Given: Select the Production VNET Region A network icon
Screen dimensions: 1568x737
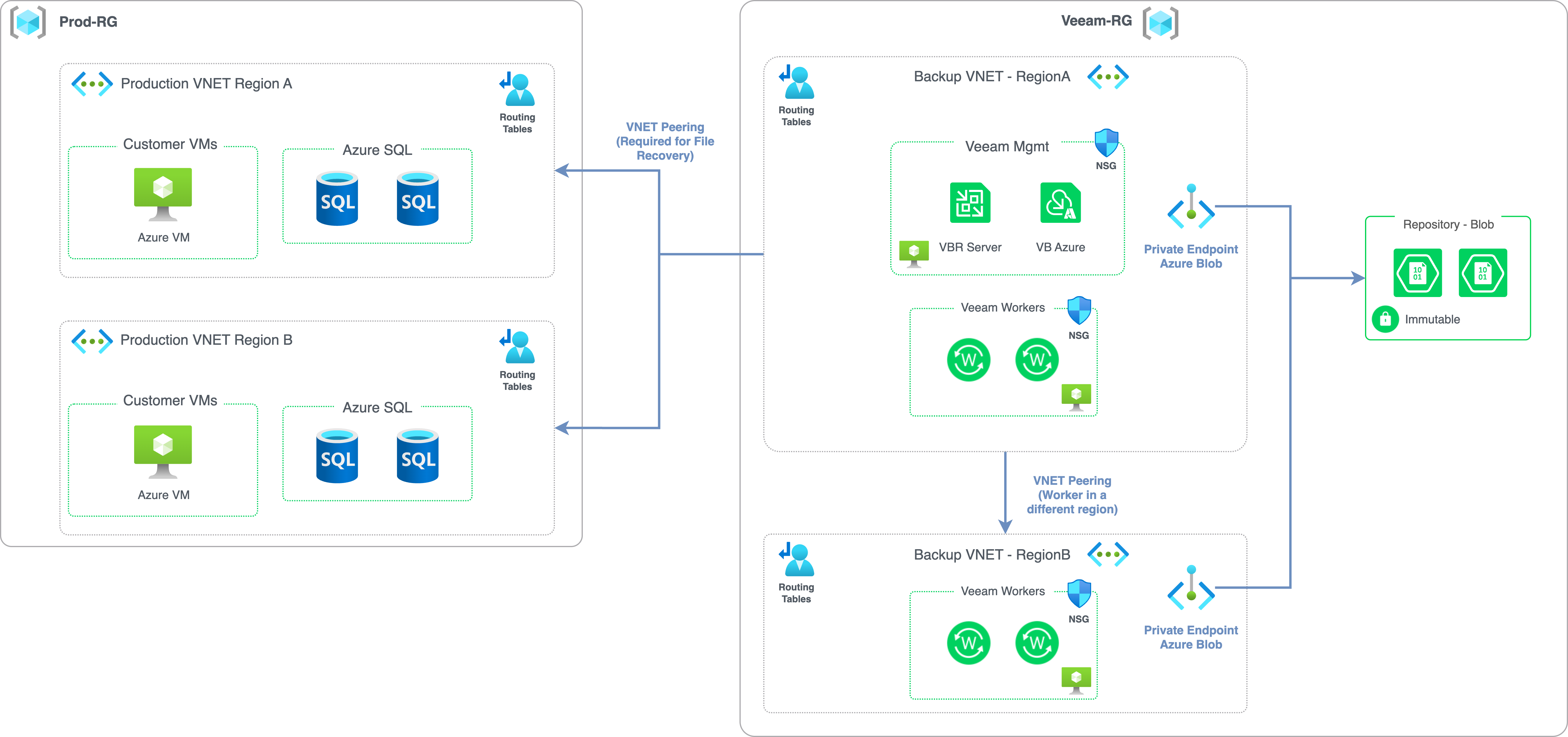Looking at the screenshot, I should (x=92, y=84).
